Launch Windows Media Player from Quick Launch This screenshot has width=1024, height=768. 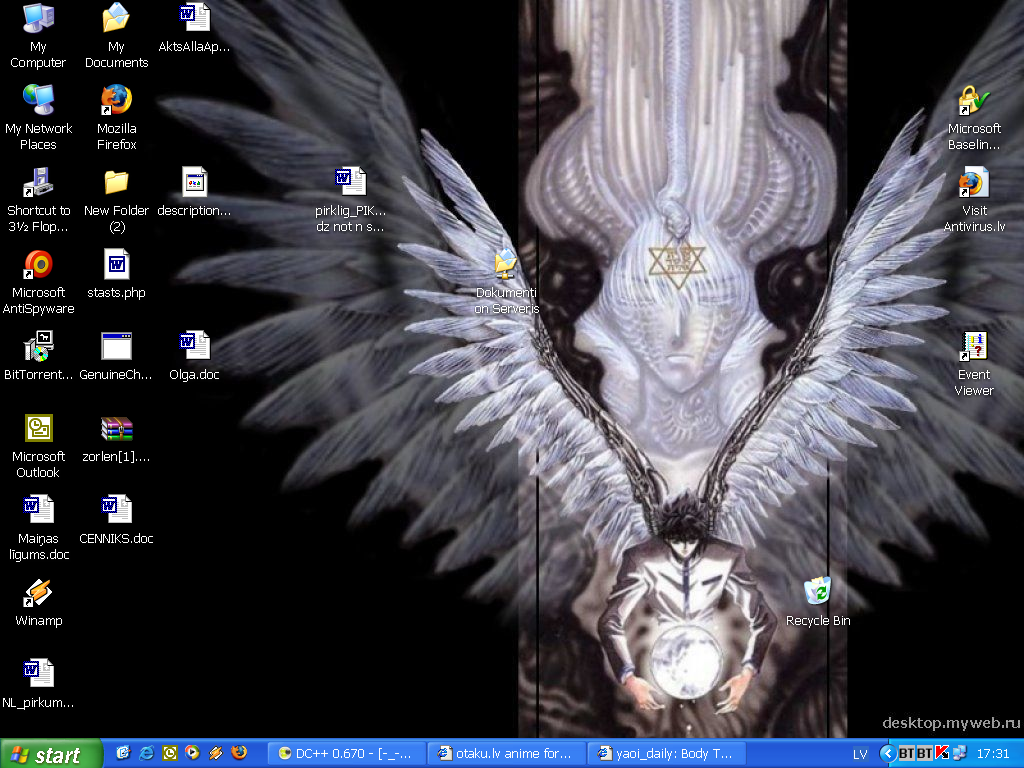tap(192, 753)
